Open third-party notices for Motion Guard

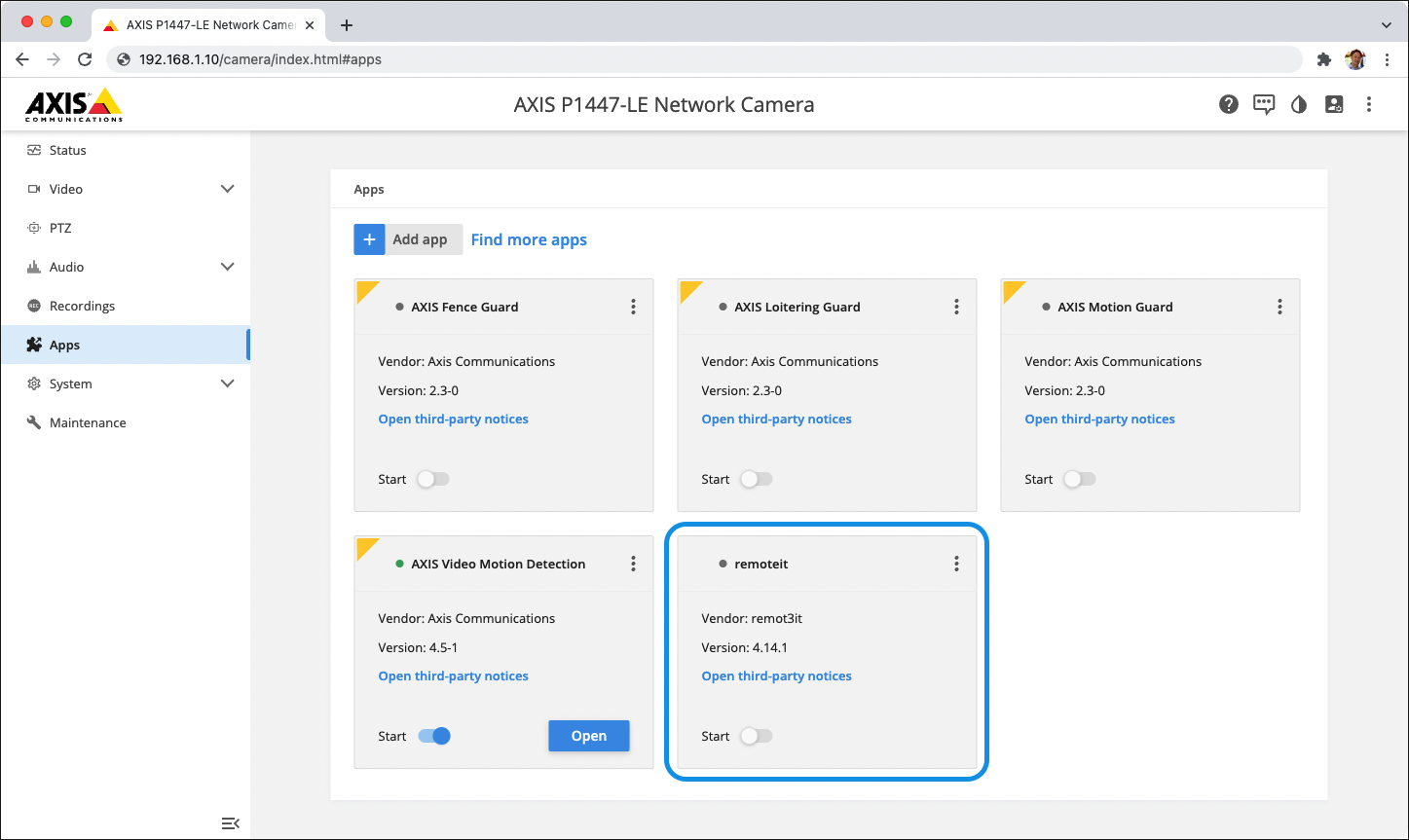(x=1099, y=419)
